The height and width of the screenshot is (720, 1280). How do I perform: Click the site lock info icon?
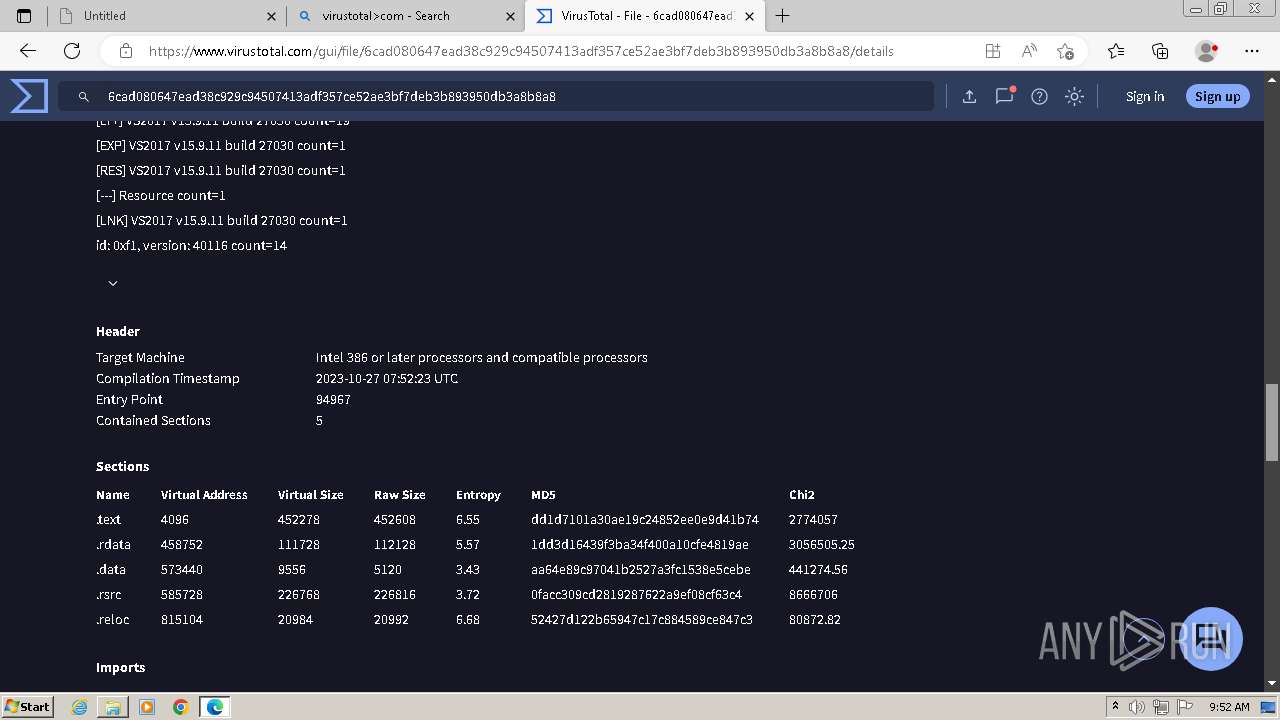[125, 51]
